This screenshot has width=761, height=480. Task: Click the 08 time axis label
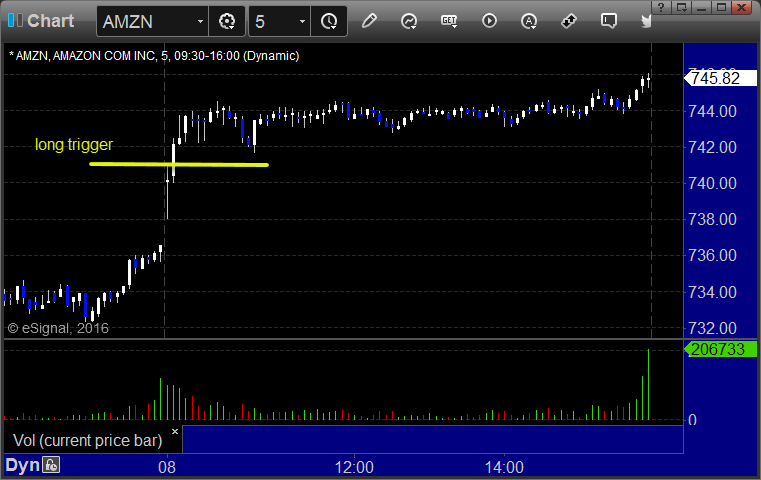(x=167, y=467)
